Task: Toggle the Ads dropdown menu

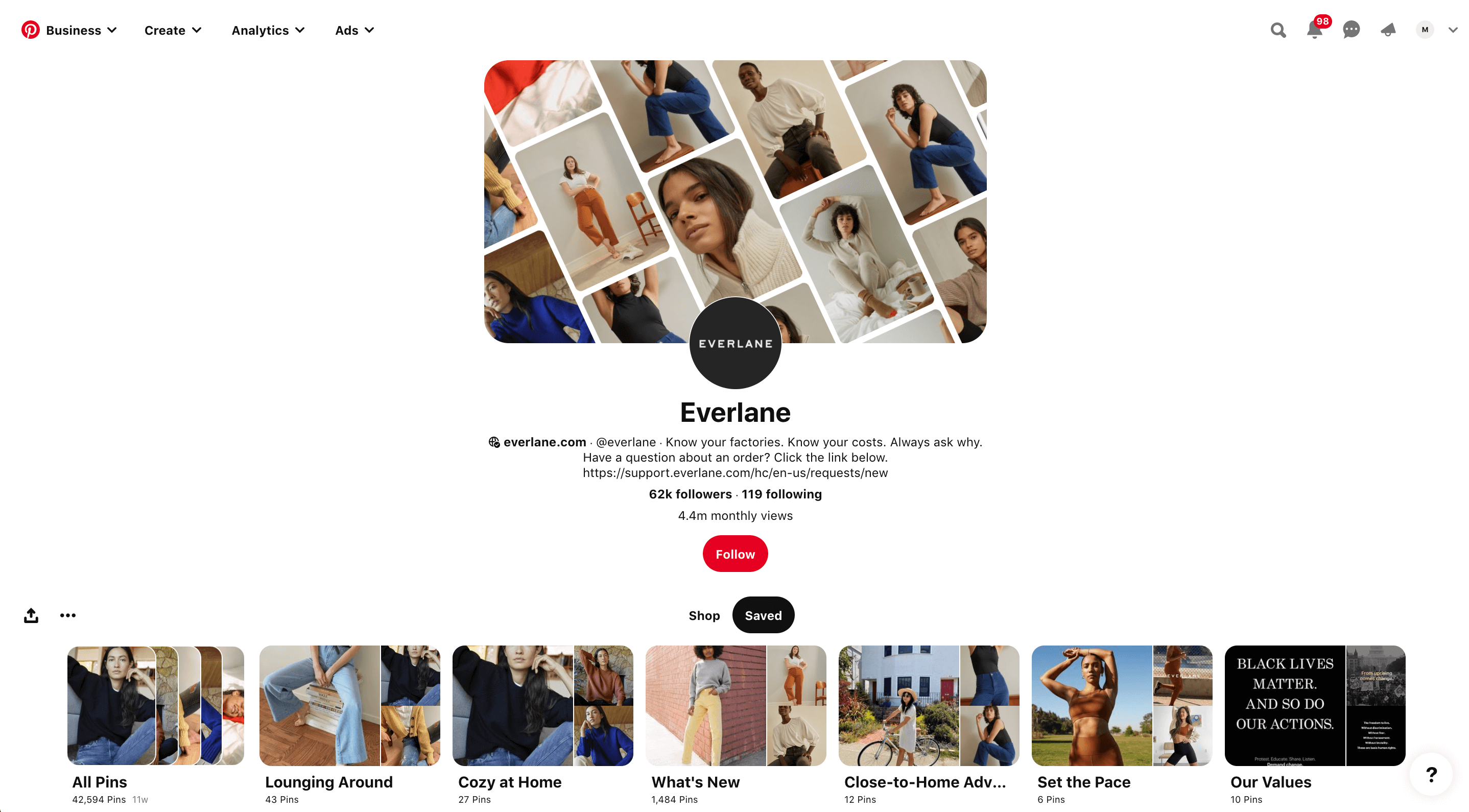Action: pos(354,30)
